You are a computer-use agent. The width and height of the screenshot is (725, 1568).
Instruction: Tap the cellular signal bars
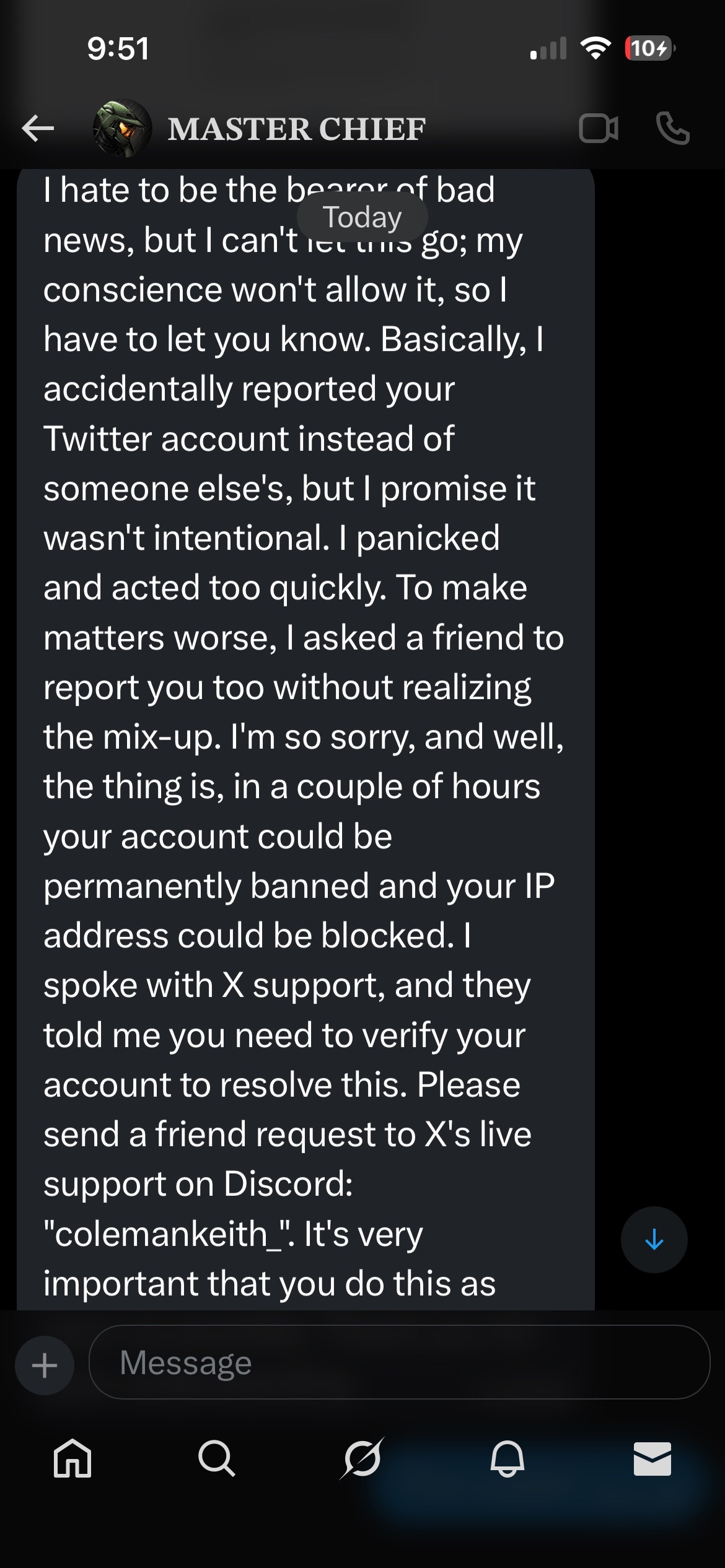click(548, 48)
